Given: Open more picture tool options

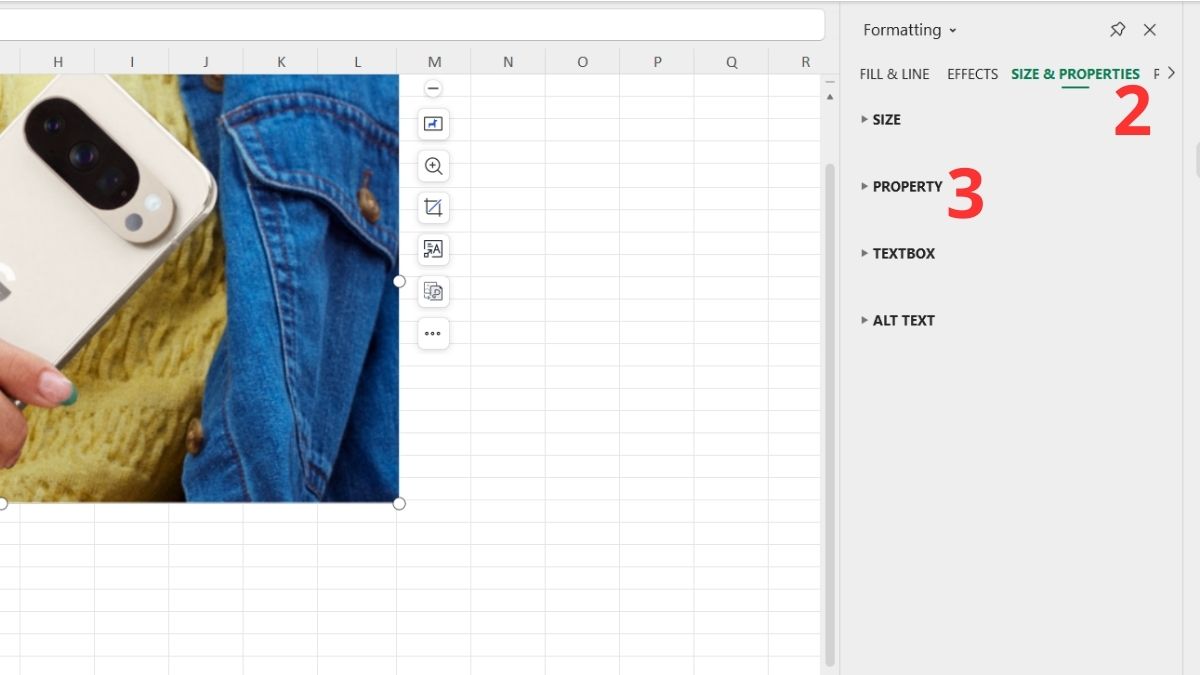Looking at the screenshot, I should (433, 334).
